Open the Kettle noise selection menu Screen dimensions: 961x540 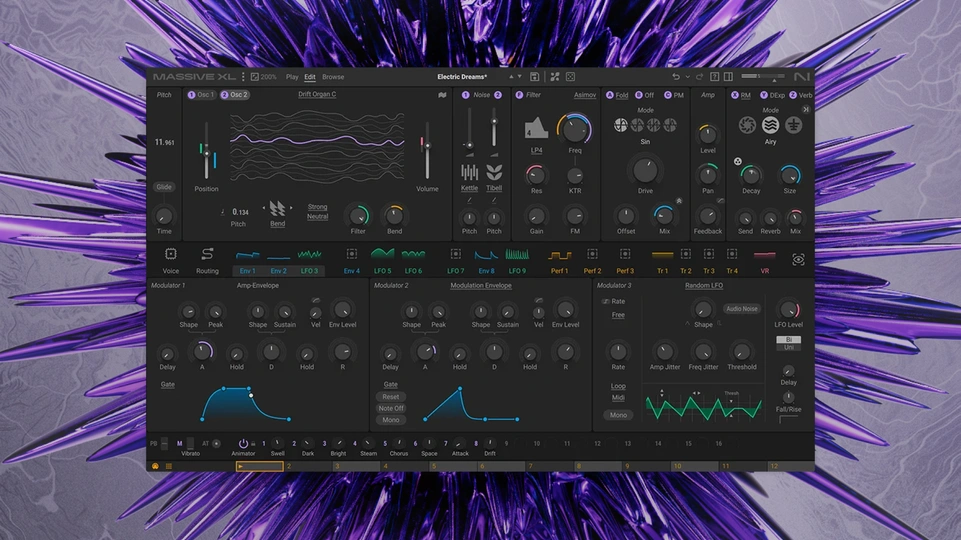tap(469, 188)
